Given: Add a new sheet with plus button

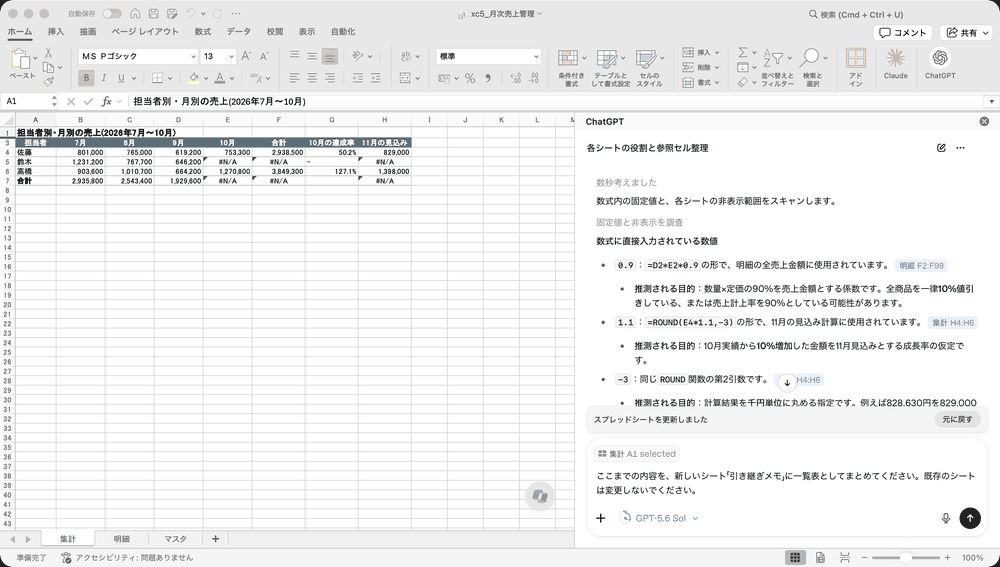Looking at the screenshot, I should [215, 539].
